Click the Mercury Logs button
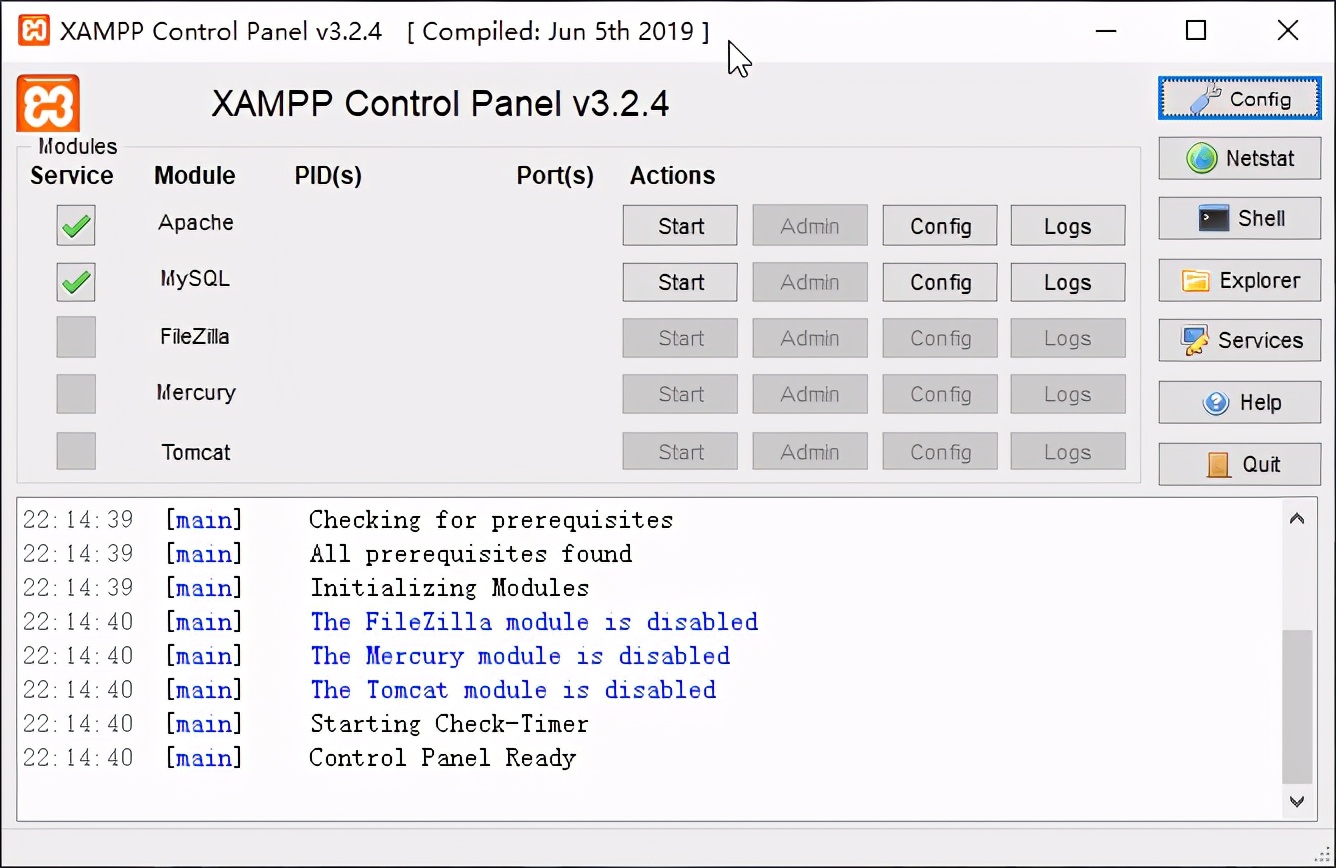 tap(1068, 394)
